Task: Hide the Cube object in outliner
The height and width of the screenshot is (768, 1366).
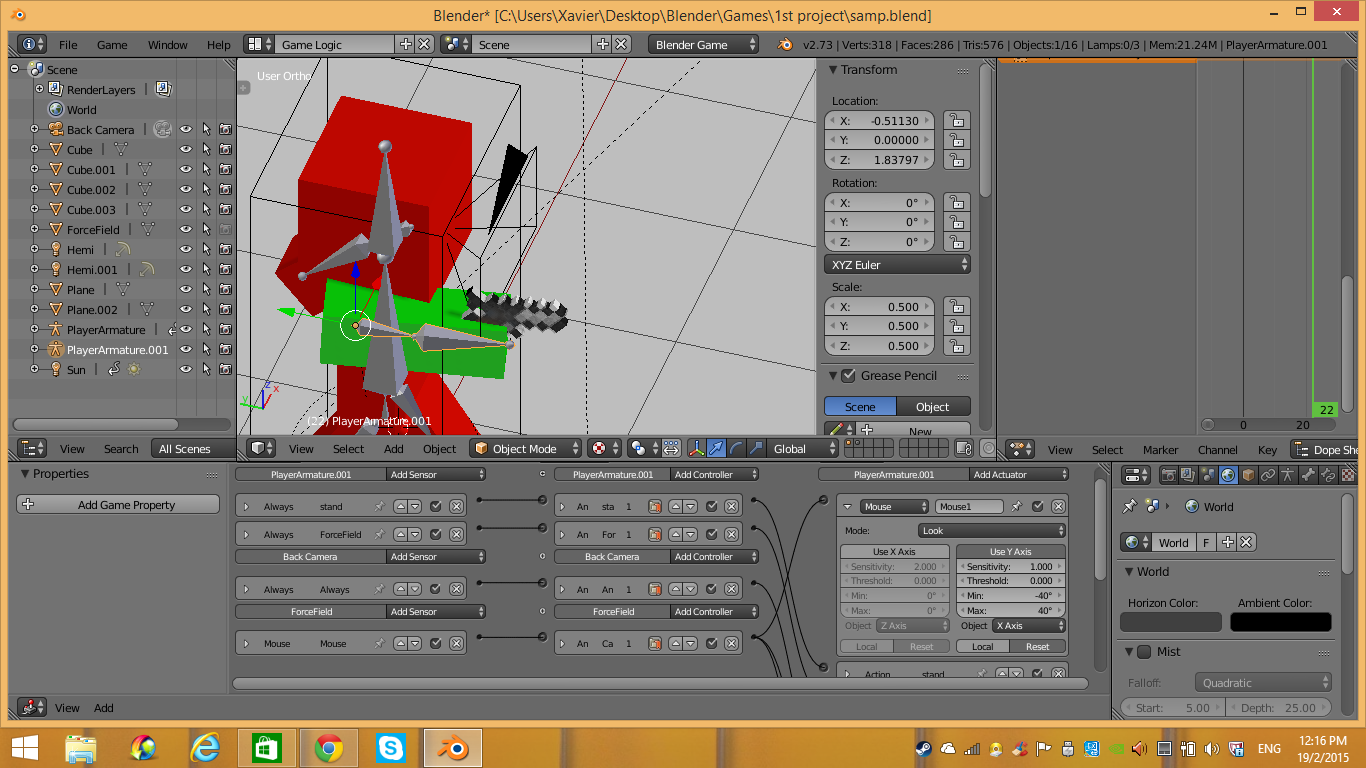Action: pyautogui.click(x=186, y=149)
